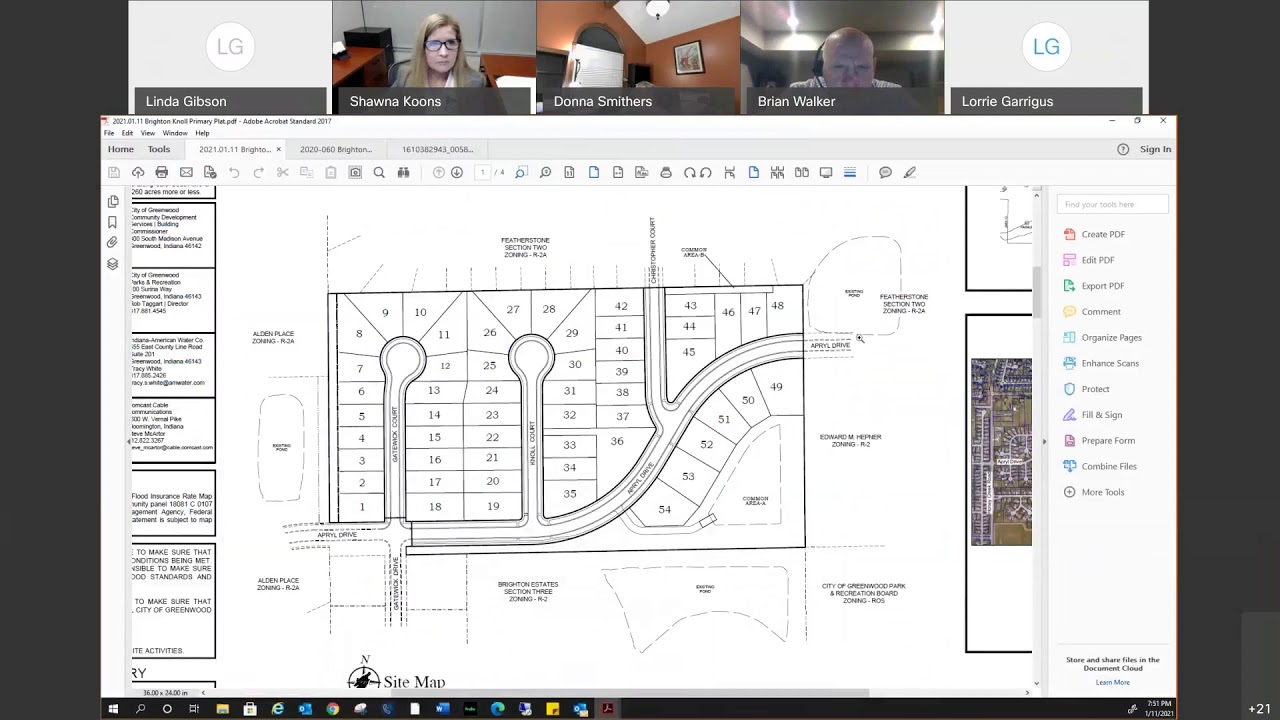This screenshot has height=720, width=1280.
Task: Go to previous page arrow
Action: click(438, 173)
